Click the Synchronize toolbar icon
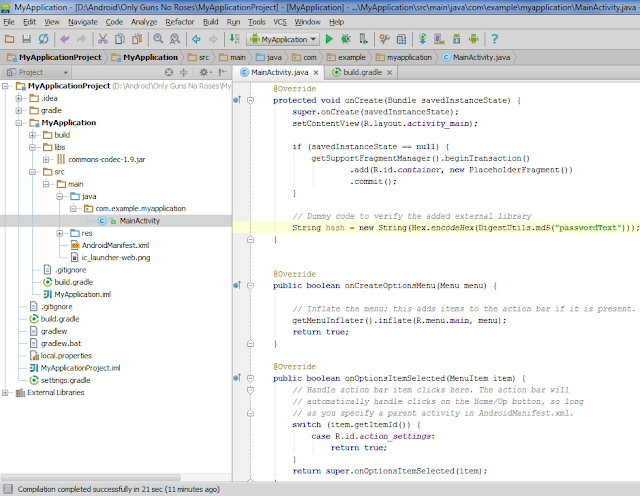This screenshot has height=496, width=640. pos(43,39)
